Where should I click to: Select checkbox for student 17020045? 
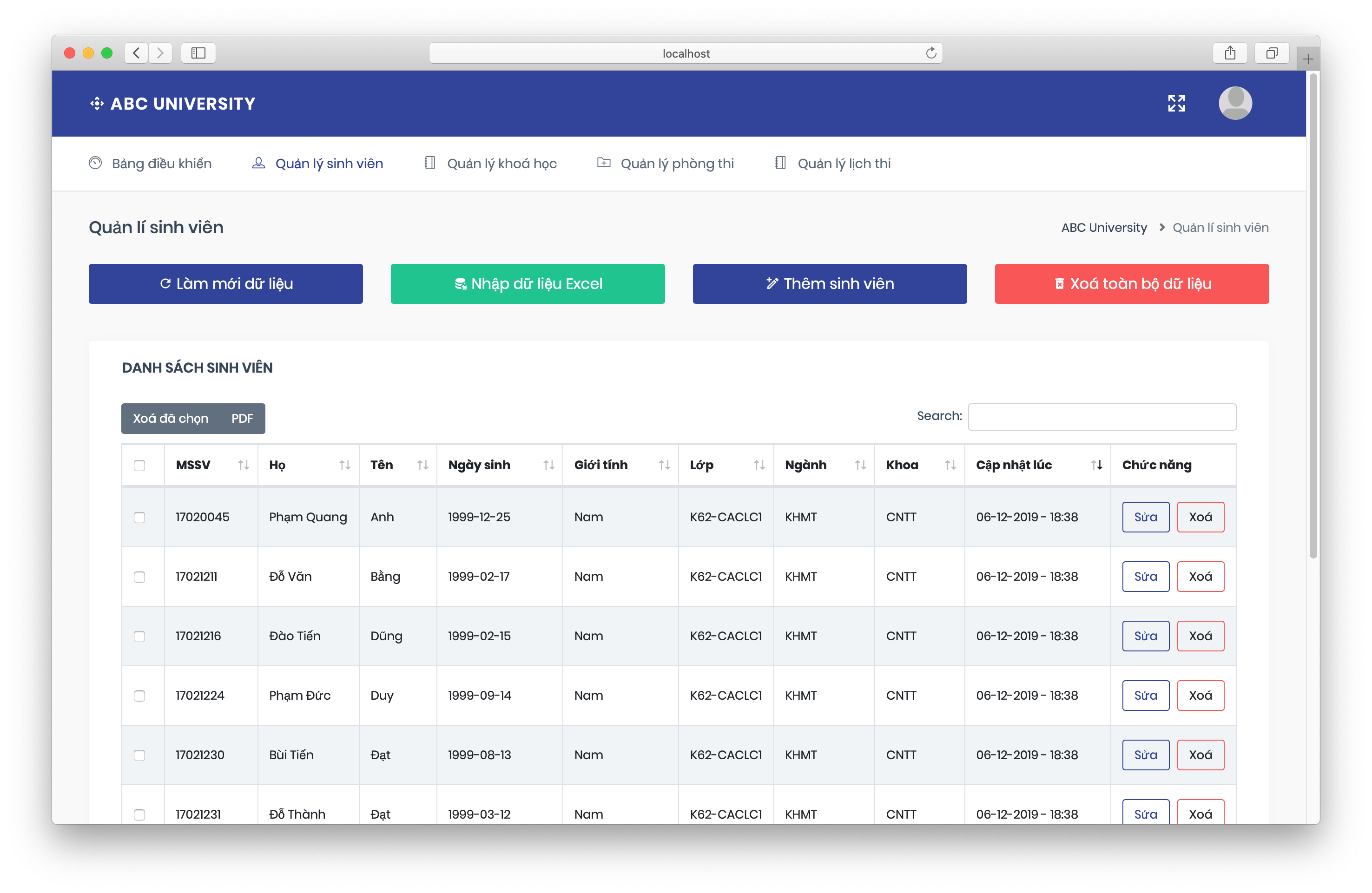tap(139, 518)
